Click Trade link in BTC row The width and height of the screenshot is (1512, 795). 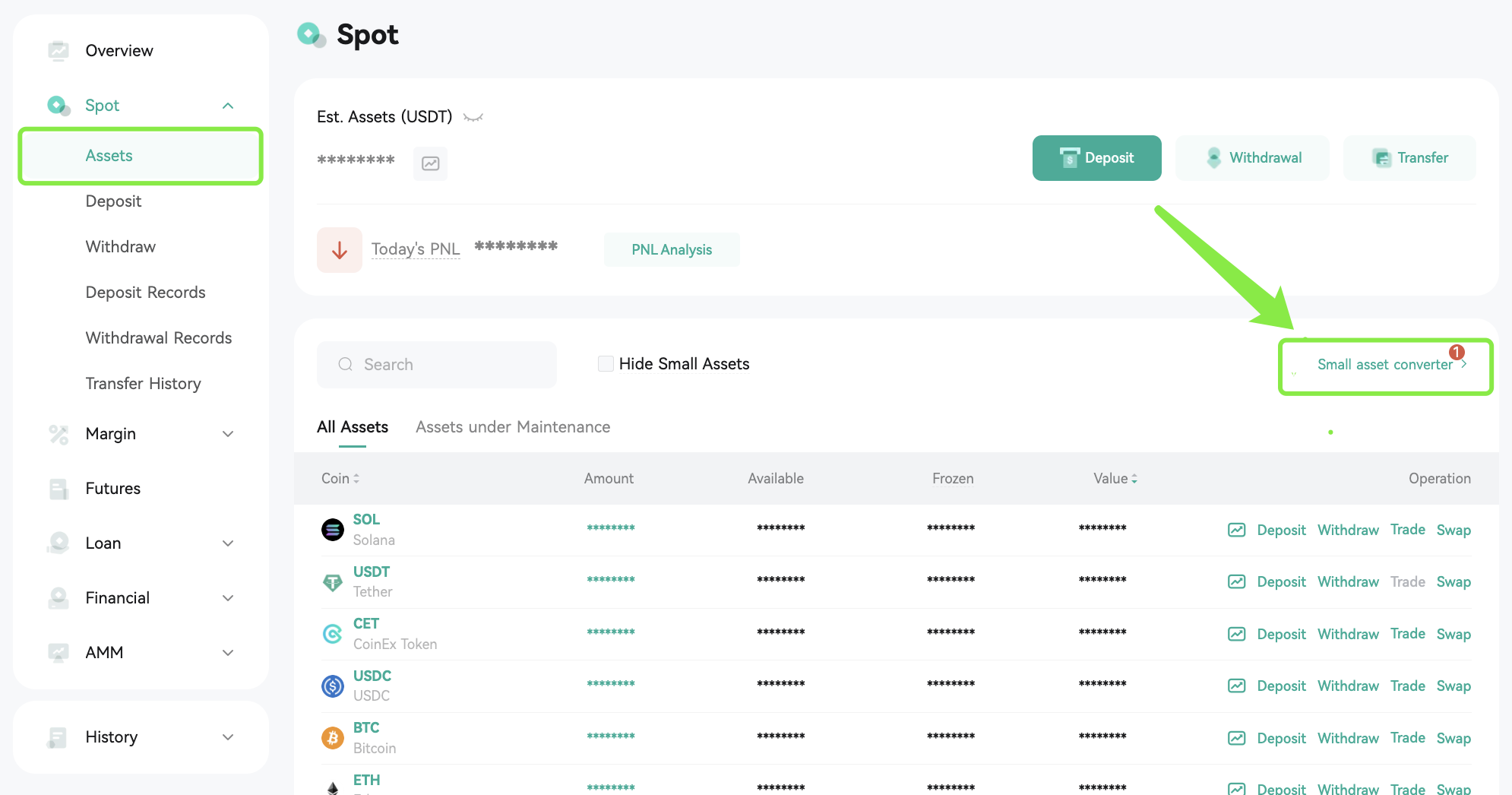1408,738
